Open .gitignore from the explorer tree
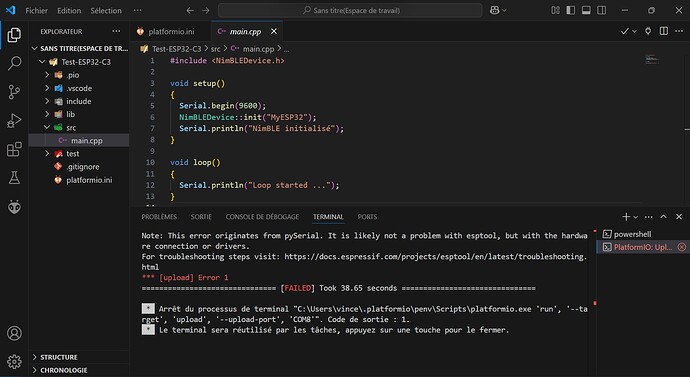Screen dimensions: 690x377 coord(79,167)
